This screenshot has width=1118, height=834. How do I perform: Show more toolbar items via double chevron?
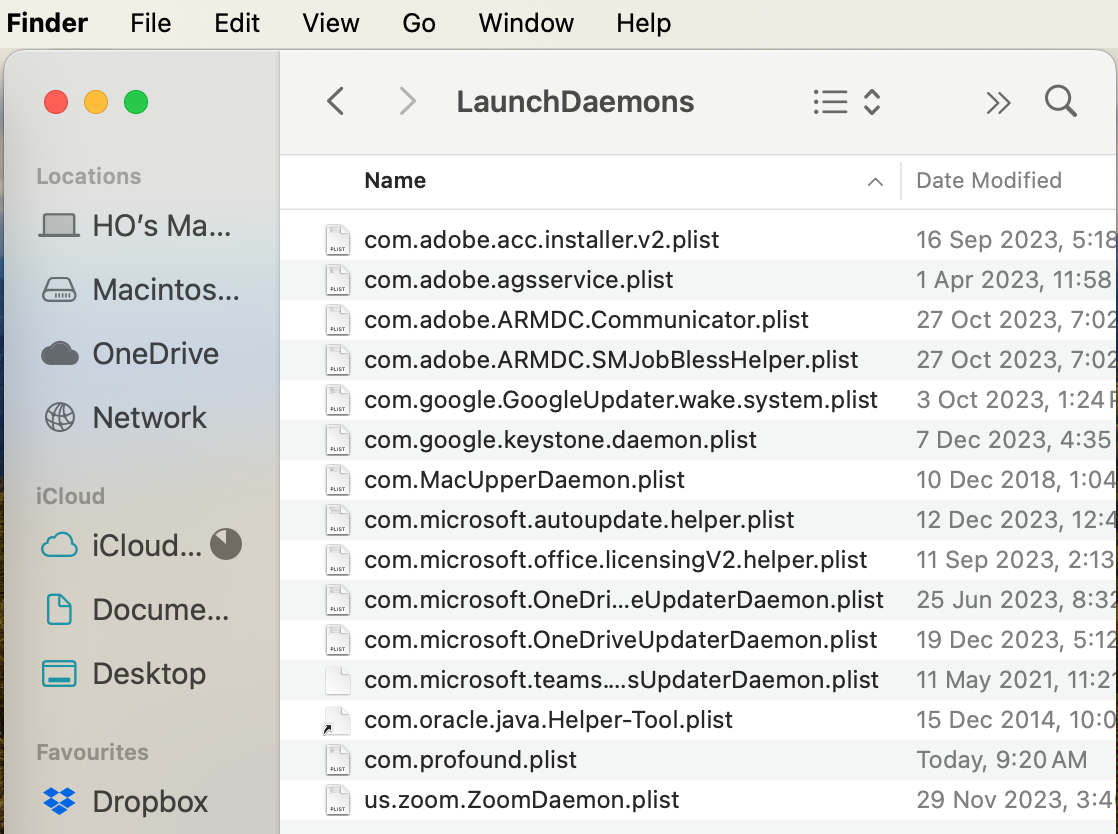click(x=998, y=102)
